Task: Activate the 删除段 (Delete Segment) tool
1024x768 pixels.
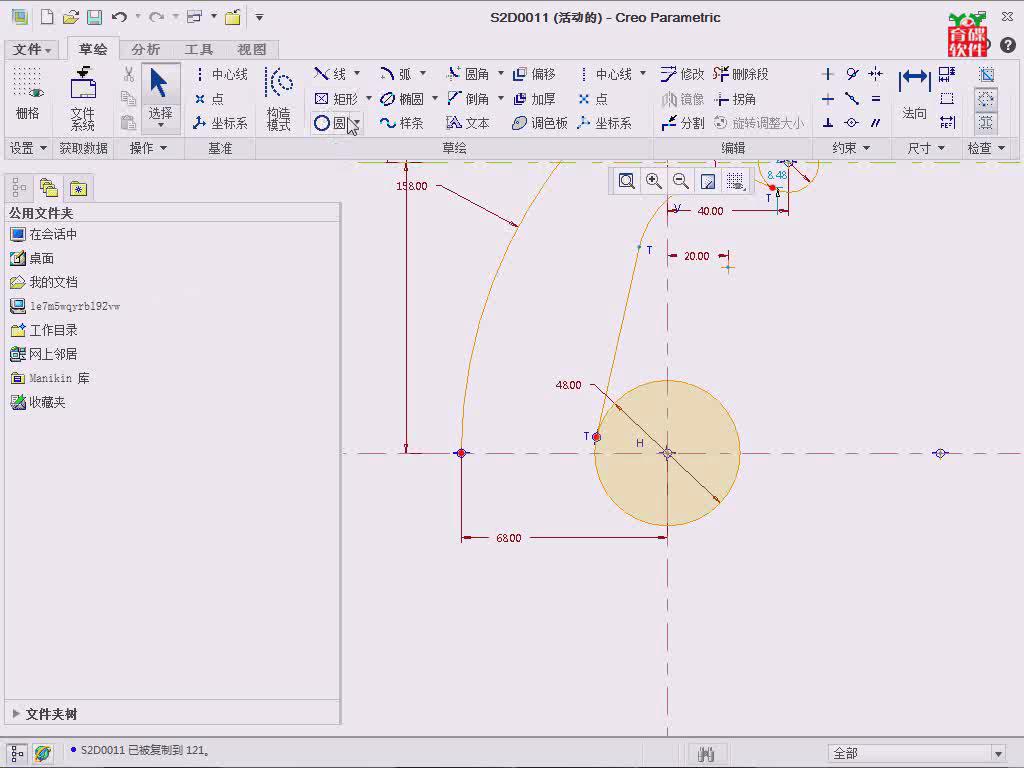Action: 741,74
